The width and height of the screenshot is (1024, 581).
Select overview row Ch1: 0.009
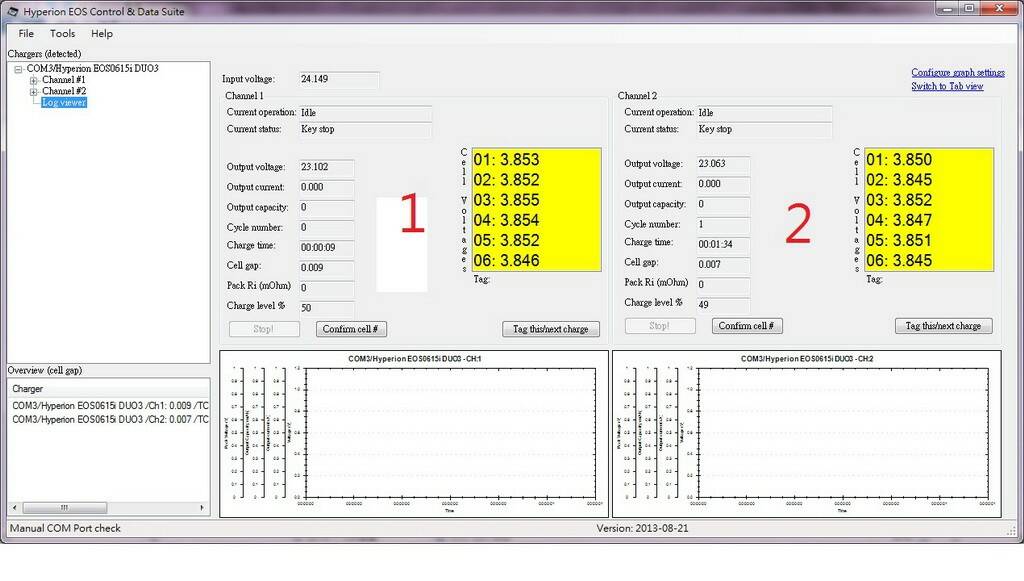coord(110,405)
